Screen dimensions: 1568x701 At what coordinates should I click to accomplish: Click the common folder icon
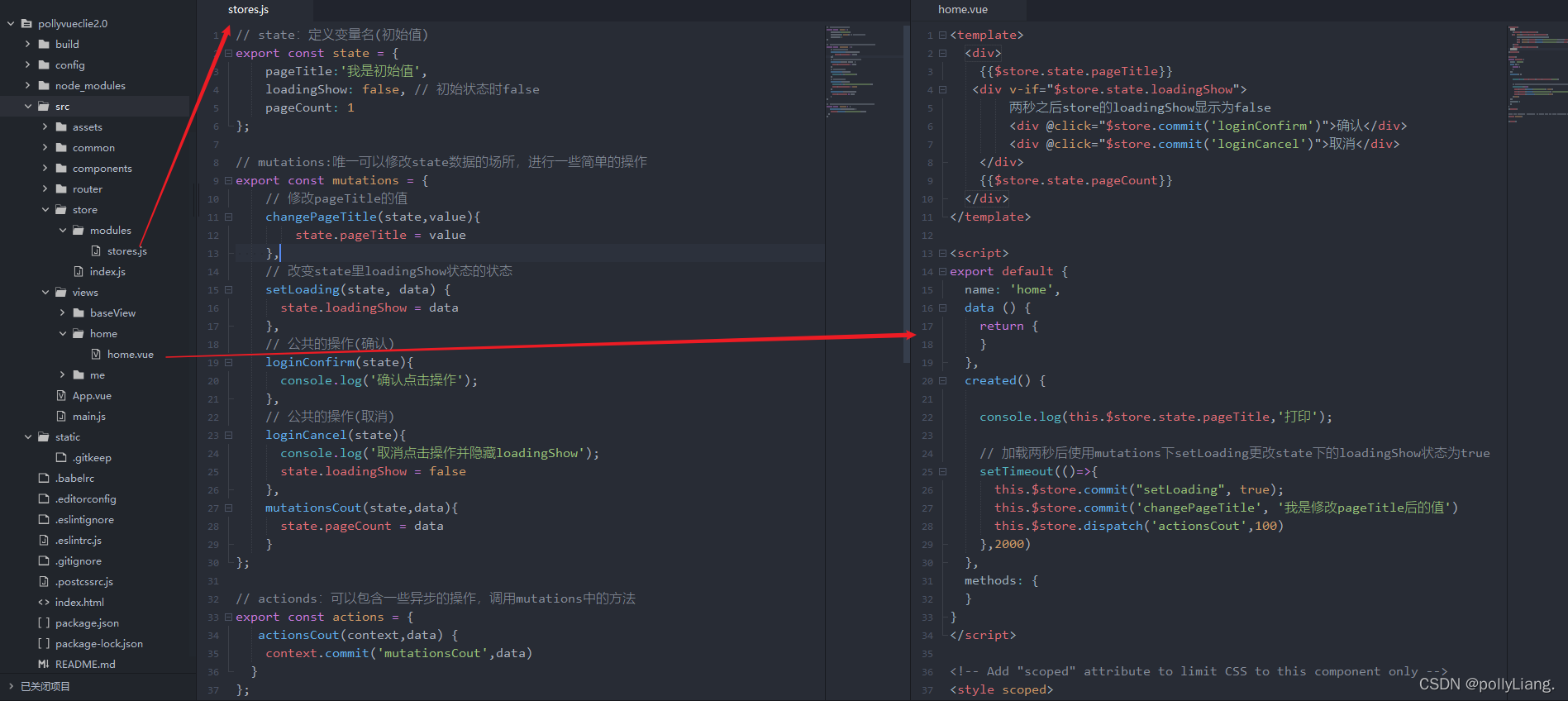point(61,148)
